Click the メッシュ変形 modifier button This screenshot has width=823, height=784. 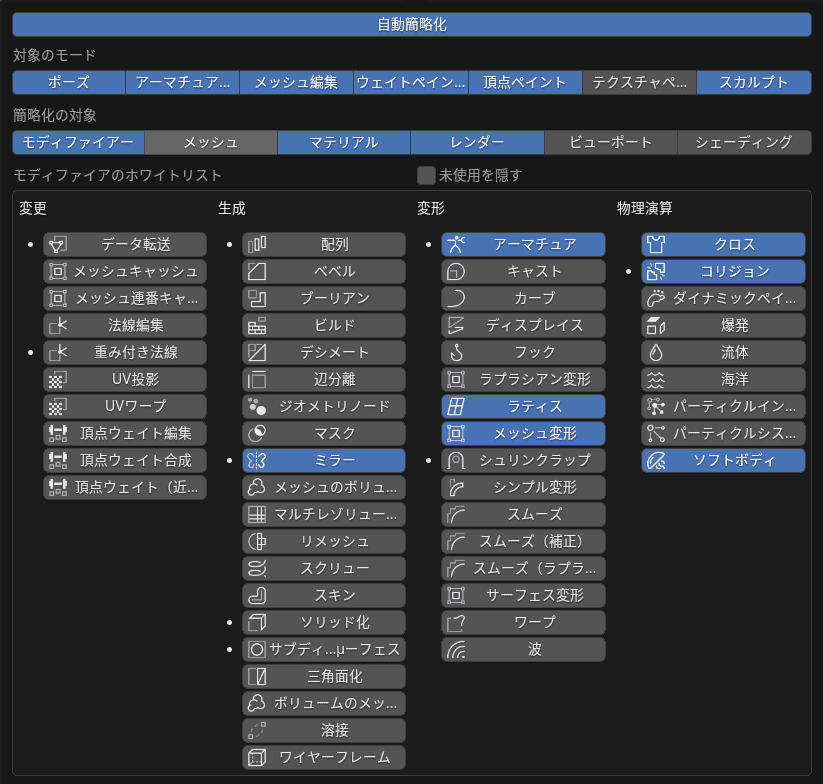click(523, 433)
